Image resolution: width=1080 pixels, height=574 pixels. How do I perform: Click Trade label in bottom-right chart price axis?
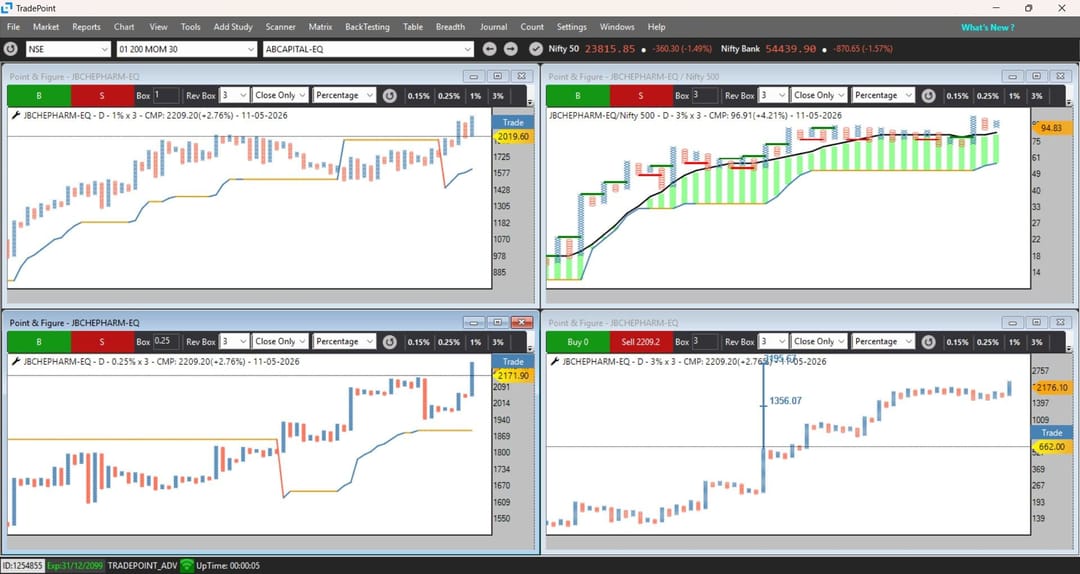click(1052, 433)
